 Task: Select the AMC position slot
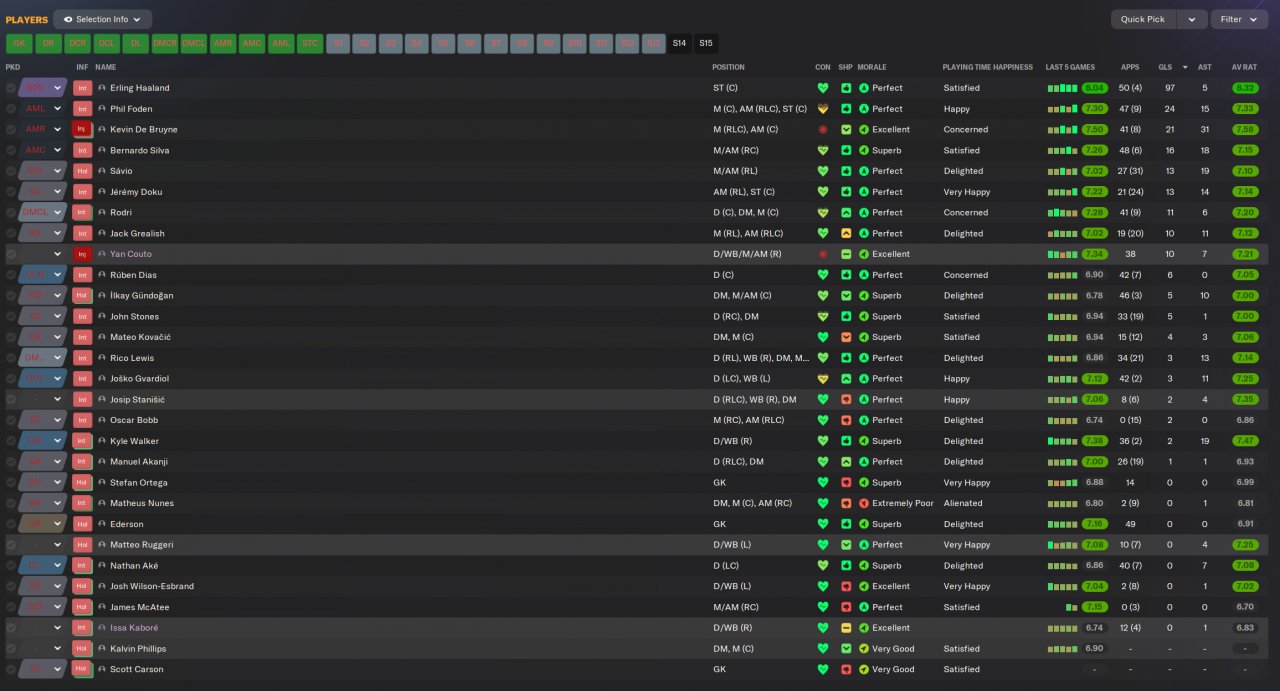[252, 43]
